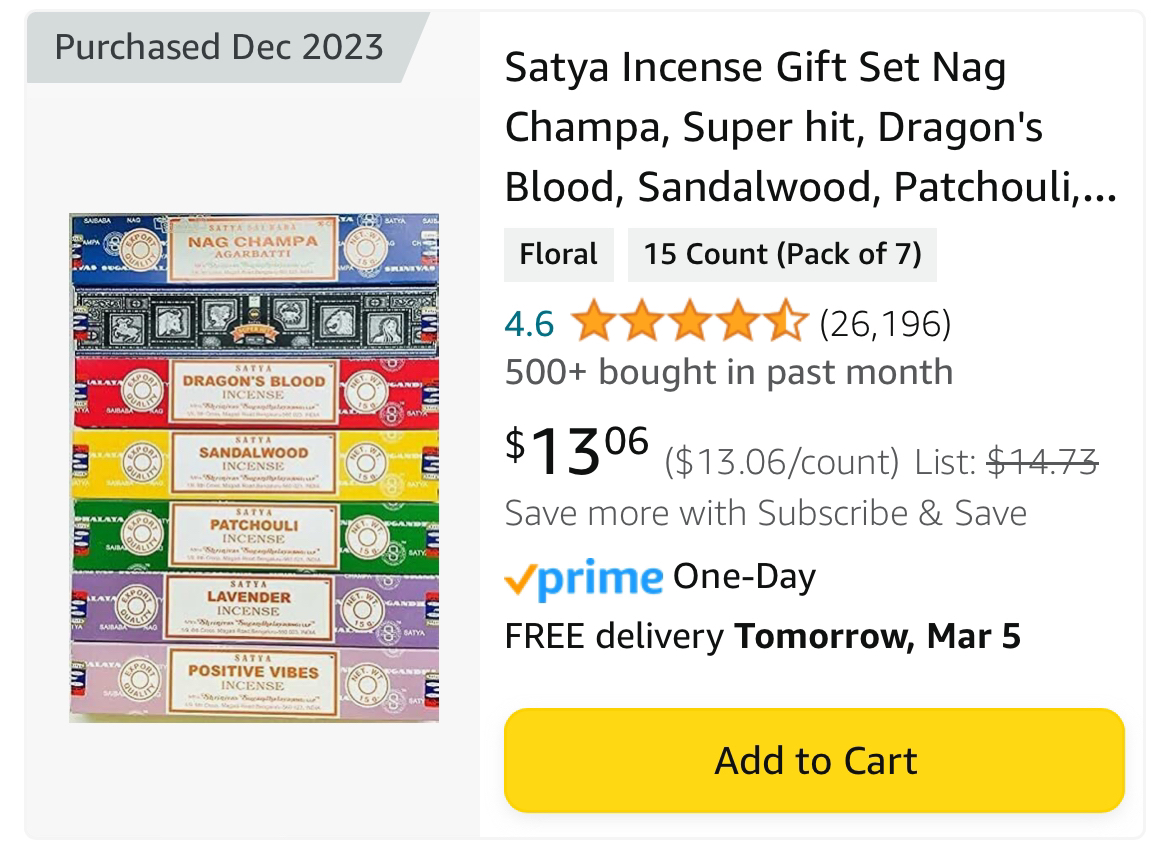Click the 500+ bought in past month text

point(729,371)
